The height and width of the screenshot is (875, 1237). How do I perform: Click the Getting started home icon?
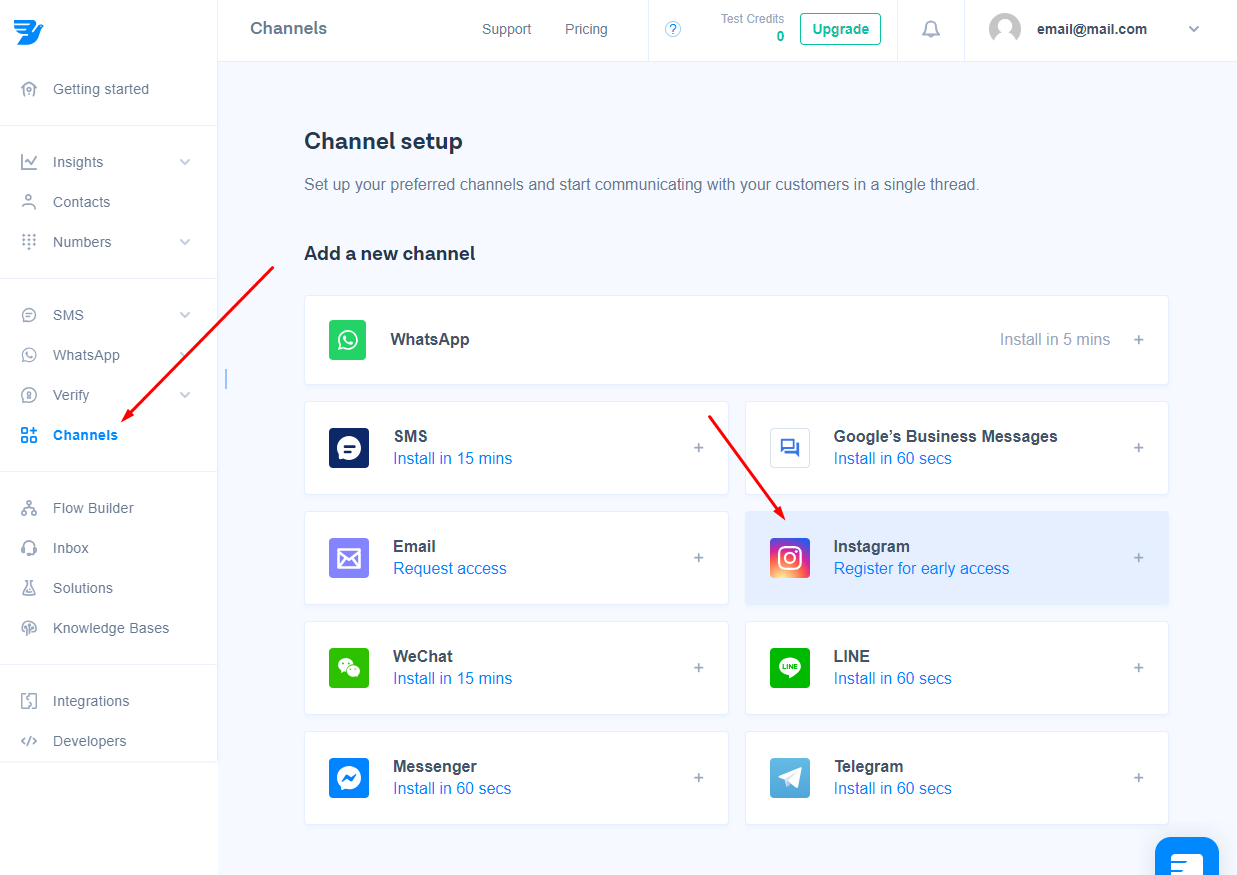[x=29, y=89]
